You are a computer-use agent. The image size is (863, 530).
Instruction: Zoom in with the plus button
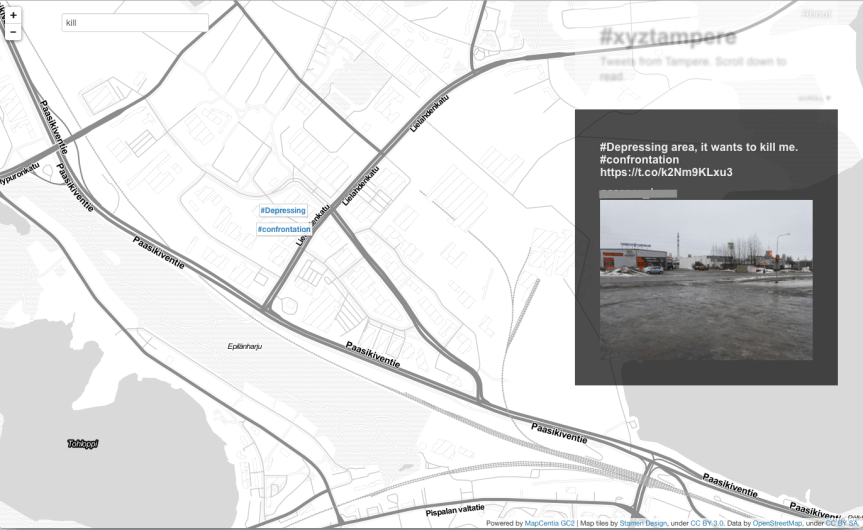(x=13, y=16)
